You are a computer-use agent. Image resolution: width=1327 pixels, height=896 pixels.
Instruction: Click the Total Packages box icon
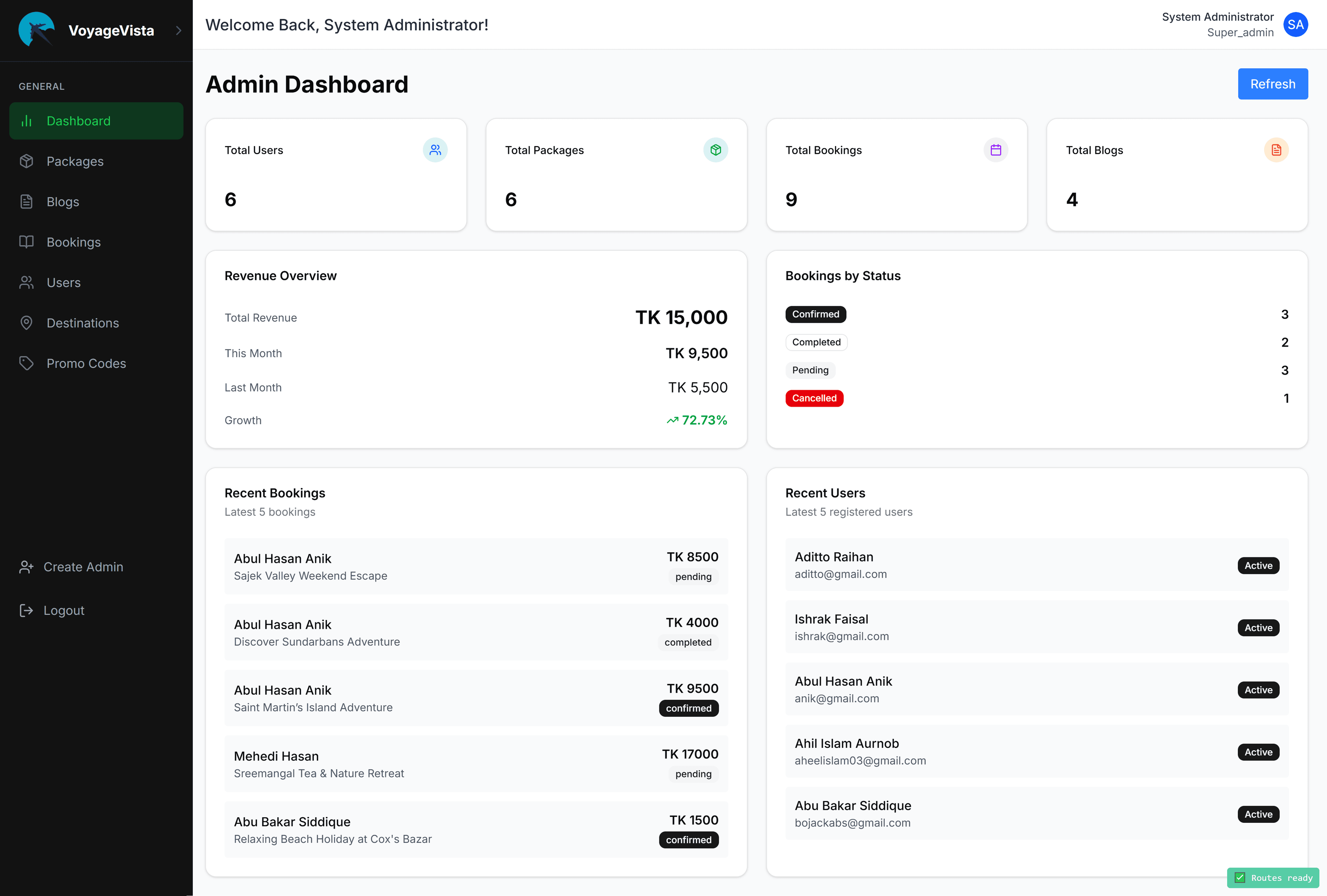coord(715,150)
